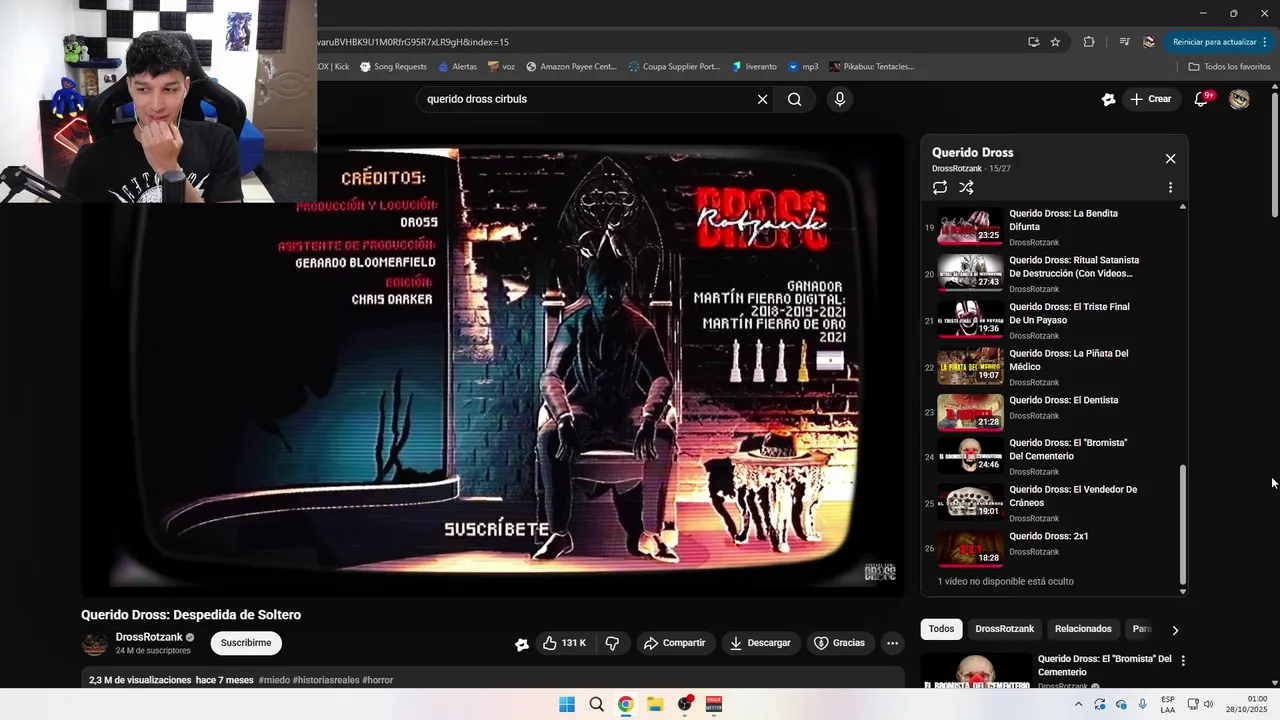1280x720 pixels.
Task: Play La Bendita Difunta playlist video
Action: 969,226
